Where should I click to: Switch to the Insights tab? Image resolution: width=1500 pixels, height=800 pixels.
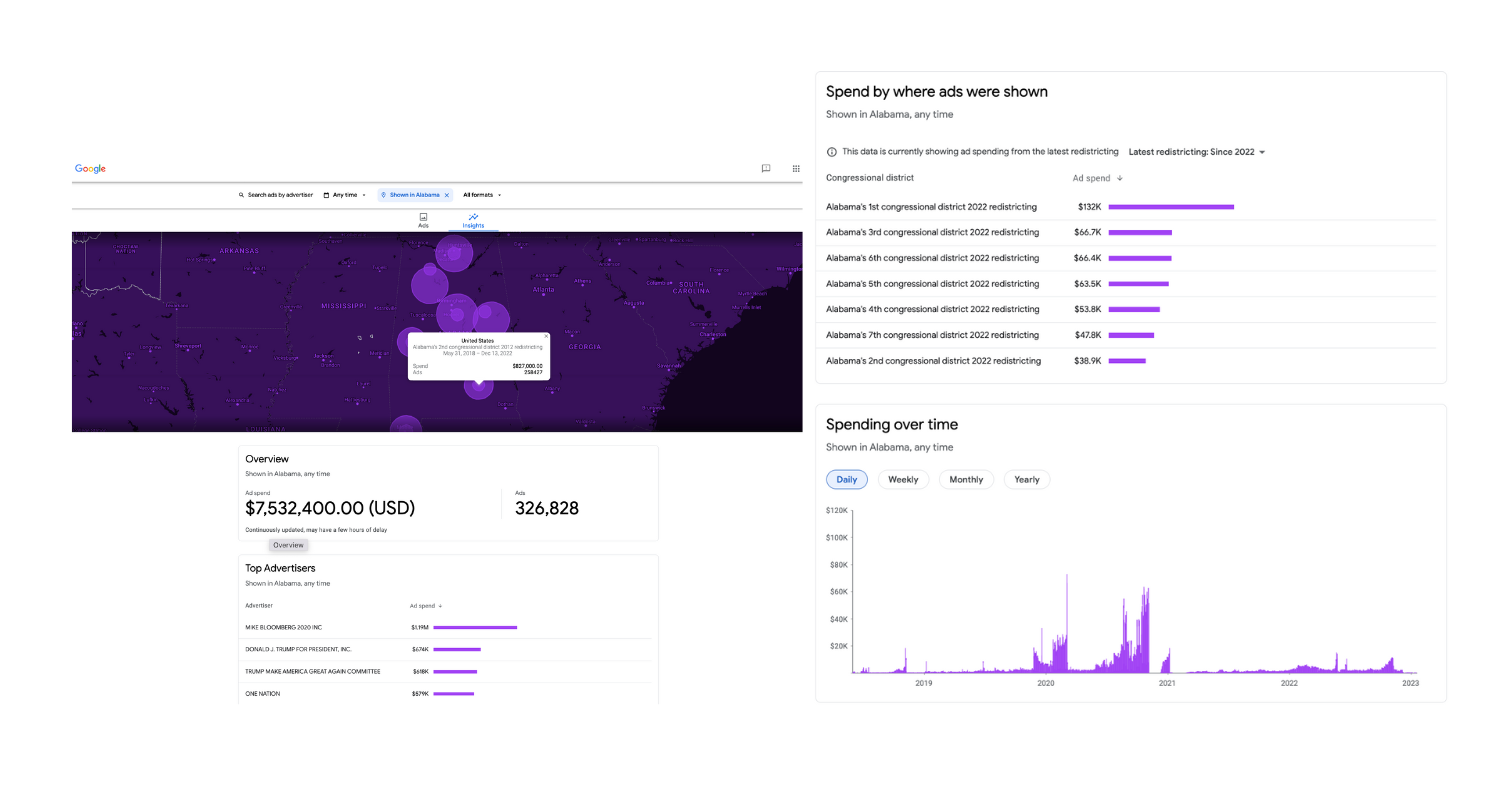pyautogui.click(x=473, y=220)
